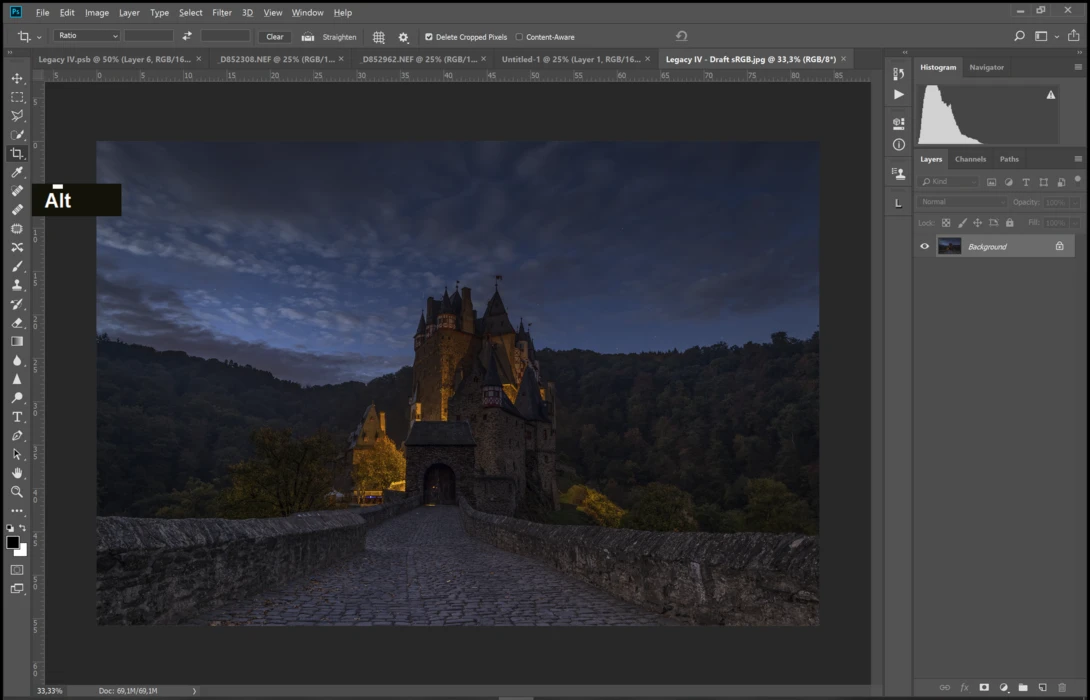This screenshot has width=1090, height=700.
Task: Select the Hand tool
Action: click(17, 473)
